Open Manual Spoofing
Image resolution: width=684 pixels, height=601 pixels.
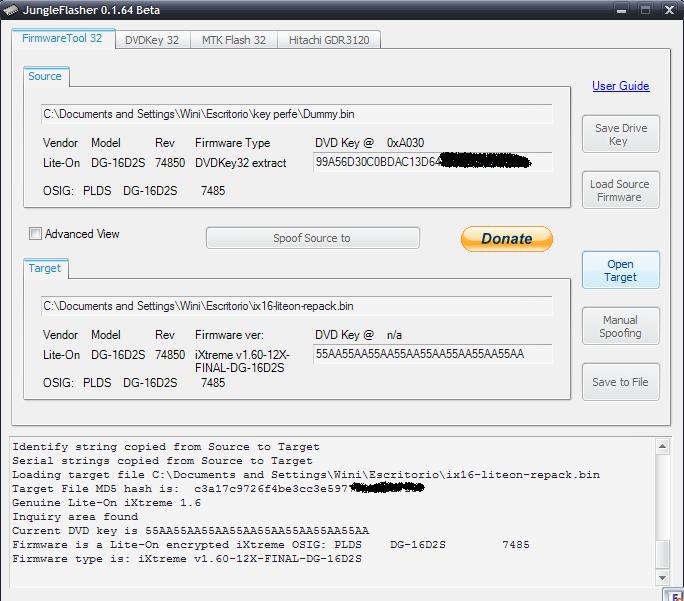[620, 326]
